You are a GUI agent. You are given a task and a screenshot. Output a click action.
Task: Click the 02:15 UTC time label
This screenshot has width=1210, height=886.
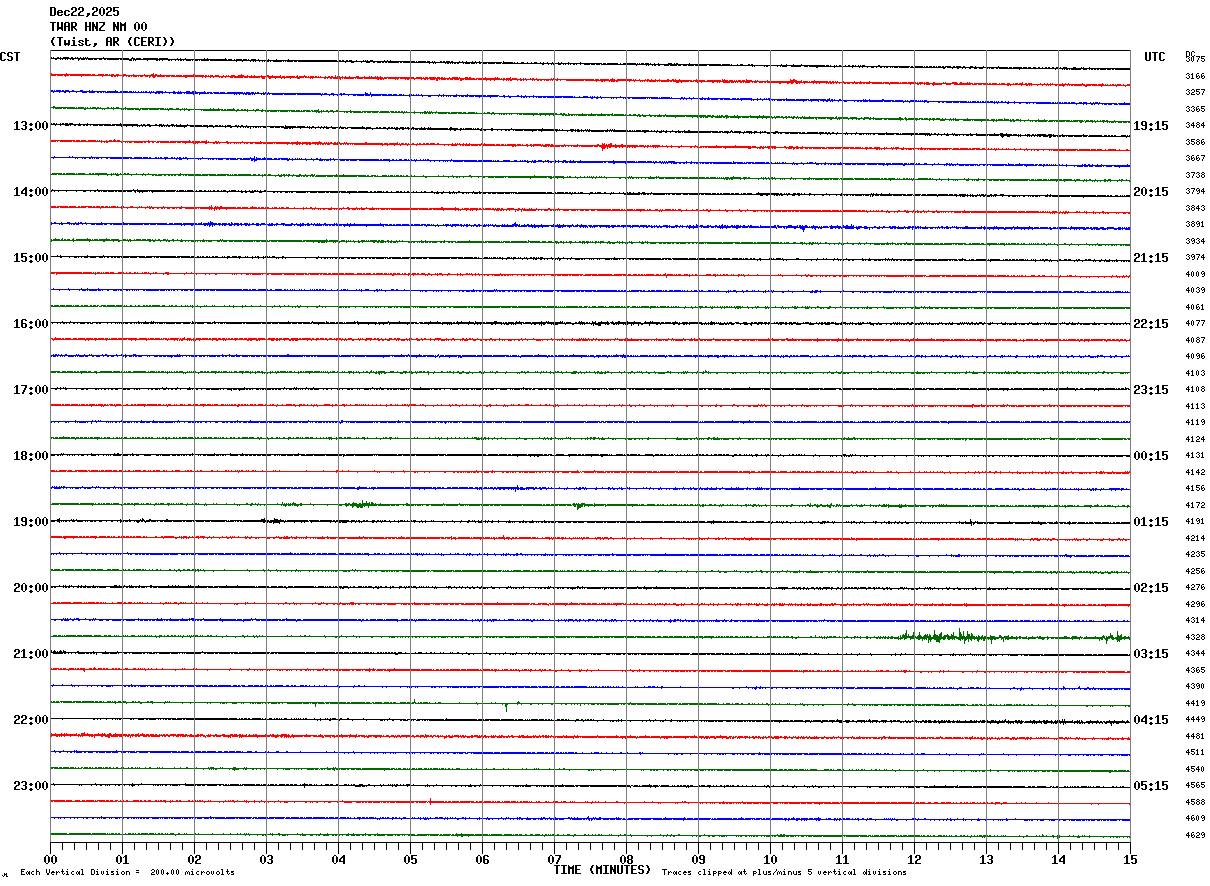[1151, 588]
